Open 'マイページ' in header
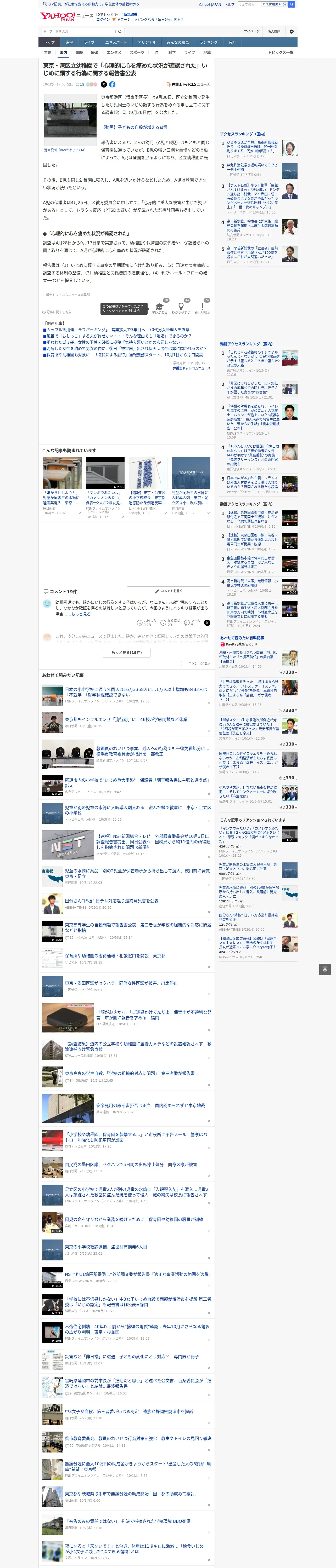336x1568 pixels. click(x=252, y=32)
